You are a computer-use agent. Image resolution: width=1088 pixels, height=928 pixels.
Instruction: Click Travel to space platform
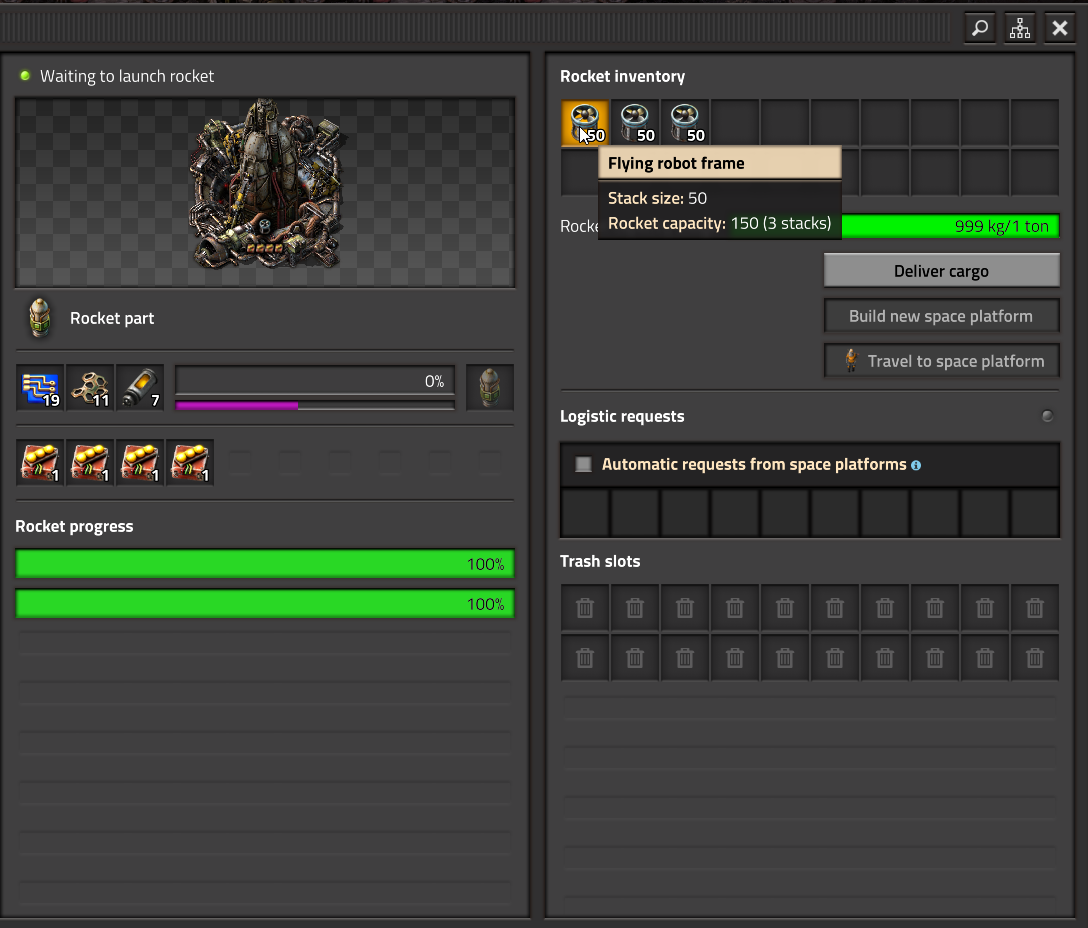[x=942, y=361]
